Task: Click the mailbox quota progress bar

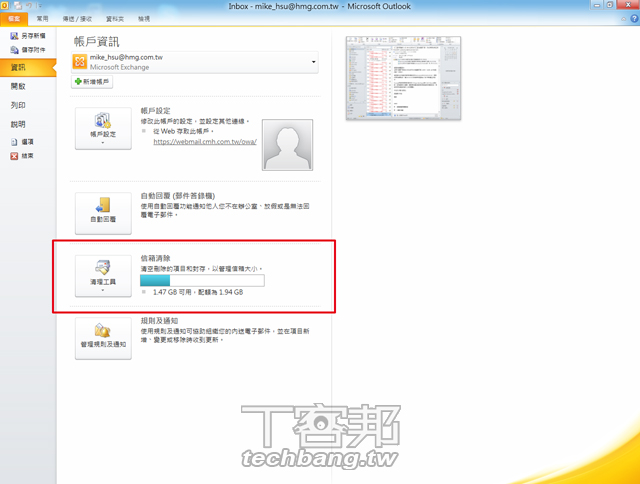Action: (x=202, y=280)
